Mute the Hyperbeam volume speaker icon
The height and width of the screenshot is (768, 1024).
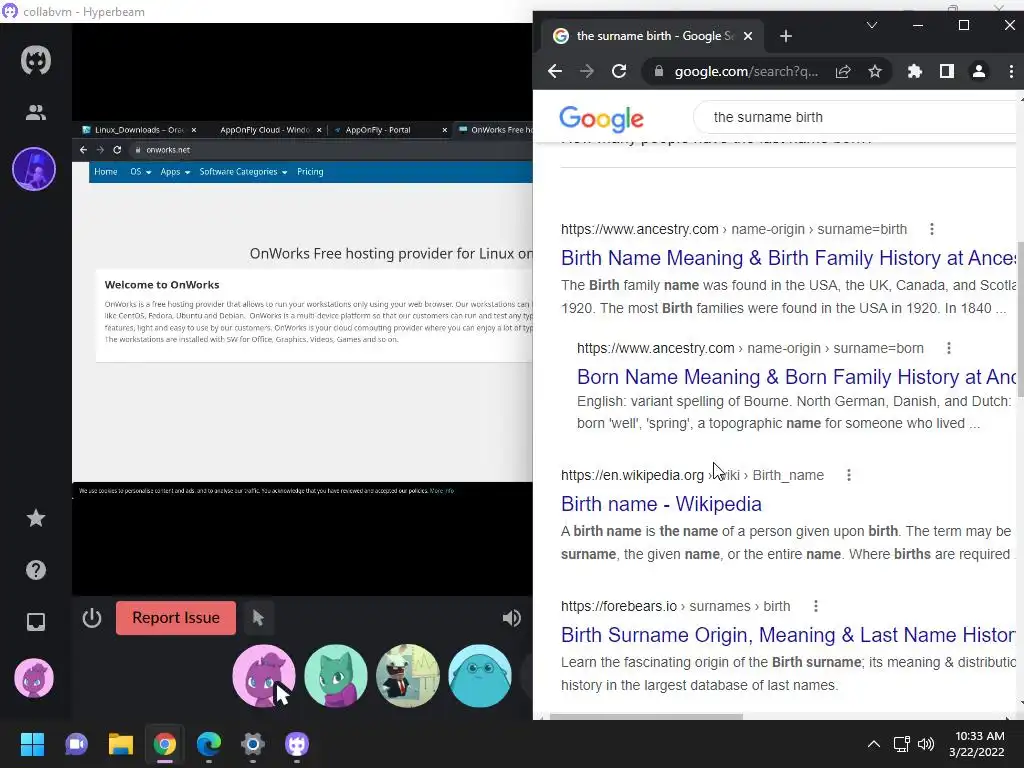tap(511, 618)
